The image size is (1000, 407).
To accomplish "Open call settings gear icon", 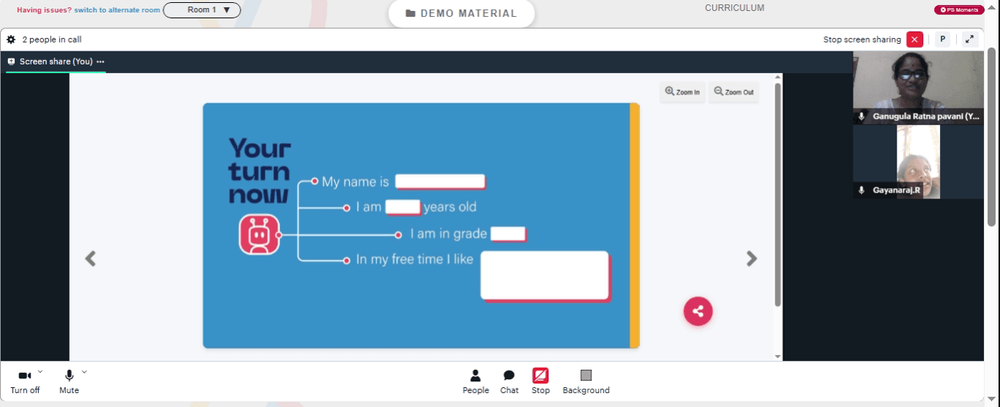I will [x=11, y=40].
